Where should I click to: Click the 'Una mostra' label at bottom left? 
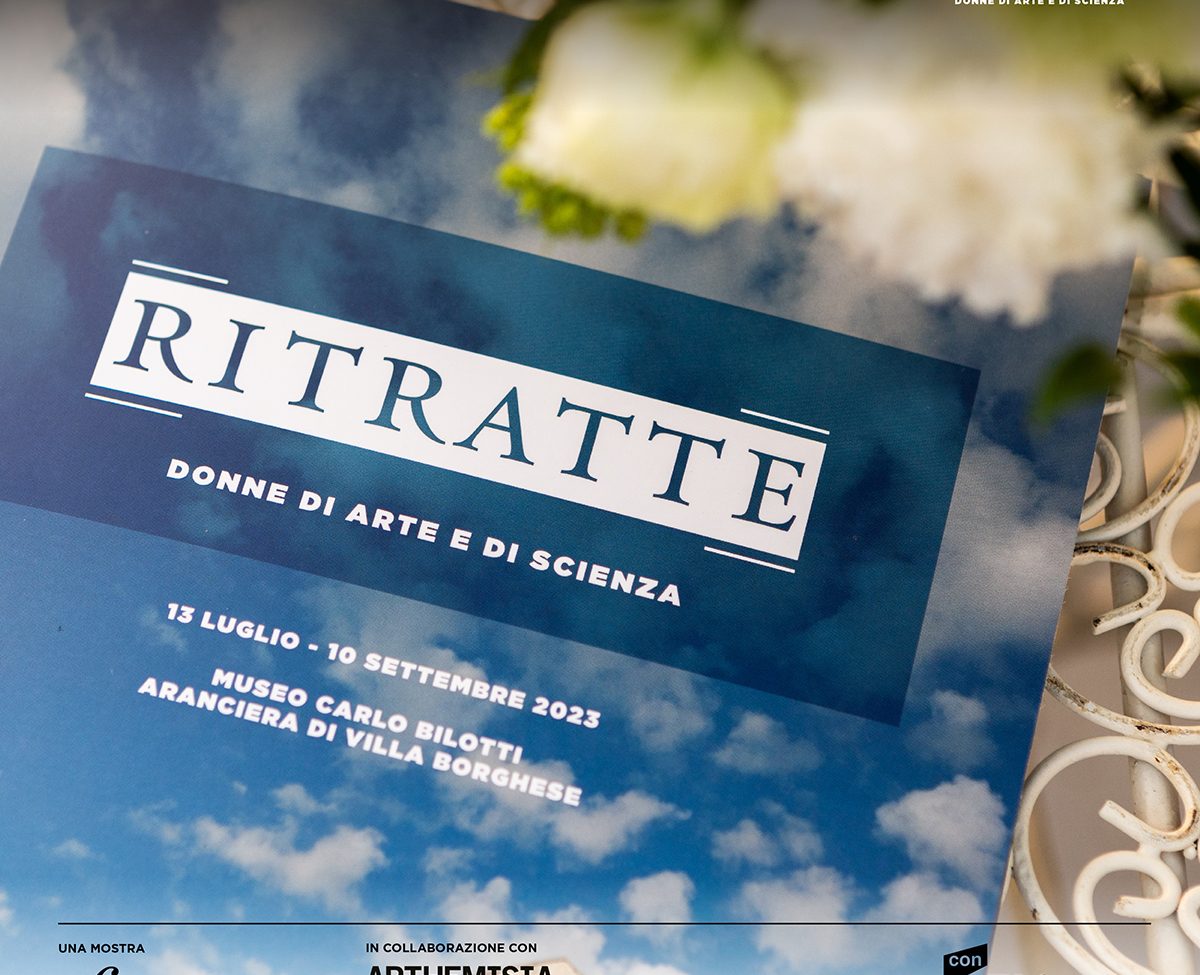coord(101,948)
